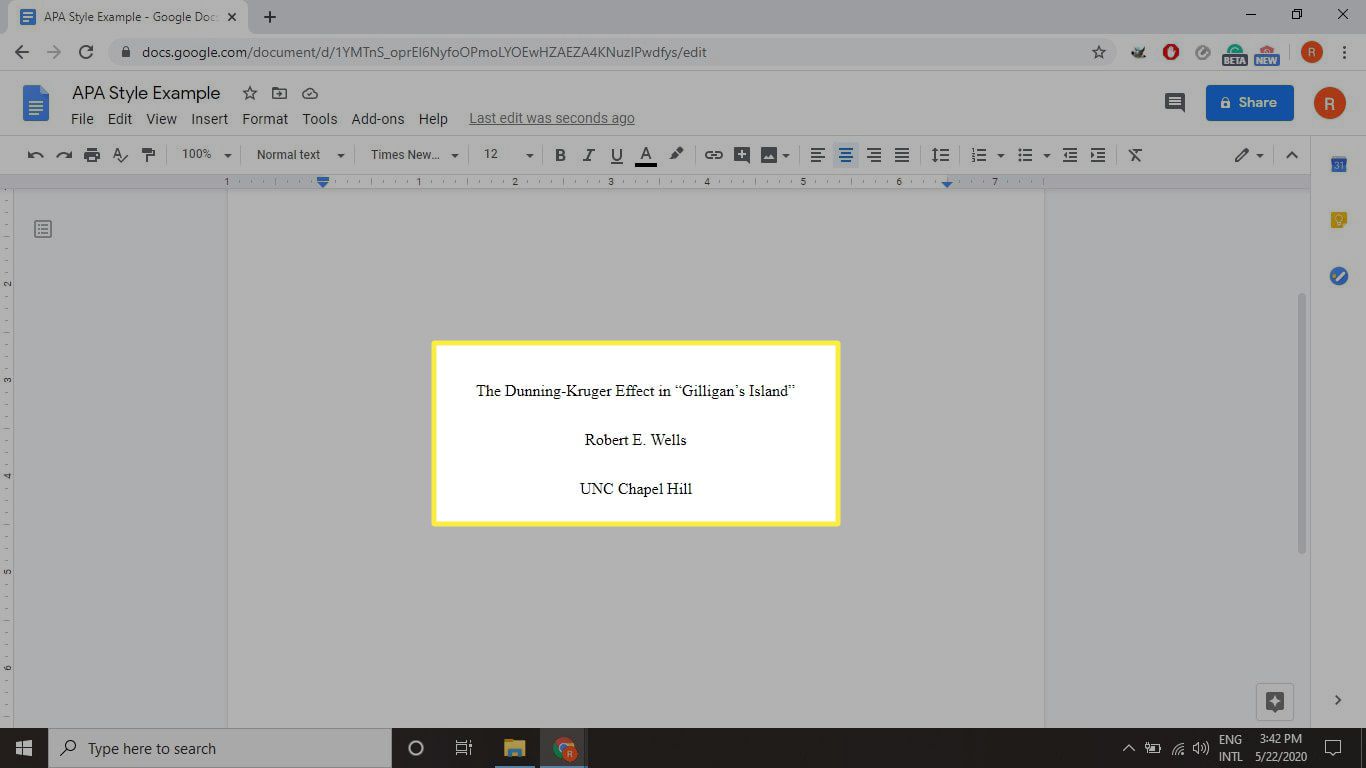
Task: Add a comment from toolbar icon
Action: [741, 155]
